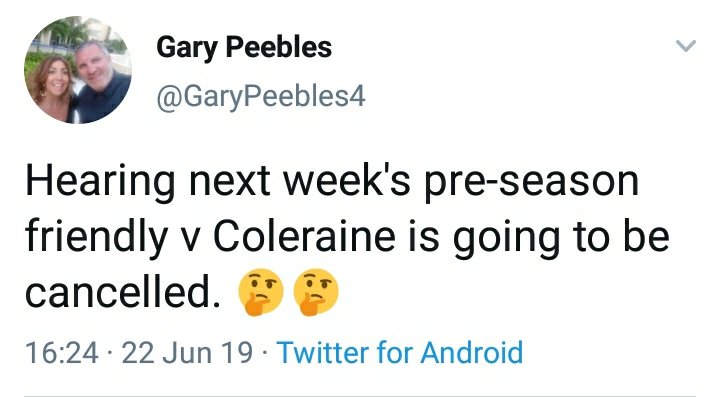The height and width of the screenshot is (397, 720).
Task: Click the 22 Jun 19 date
Action: coord(187,352)
